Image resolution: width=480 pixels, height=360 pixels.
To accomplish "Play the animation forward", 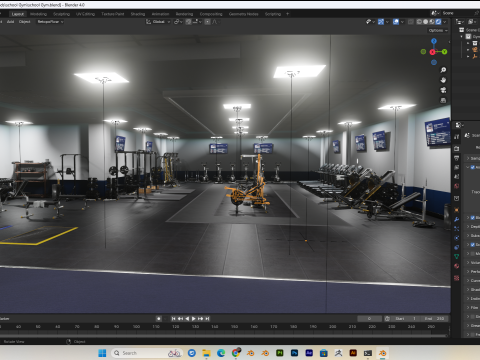I will tap(194, 319).
